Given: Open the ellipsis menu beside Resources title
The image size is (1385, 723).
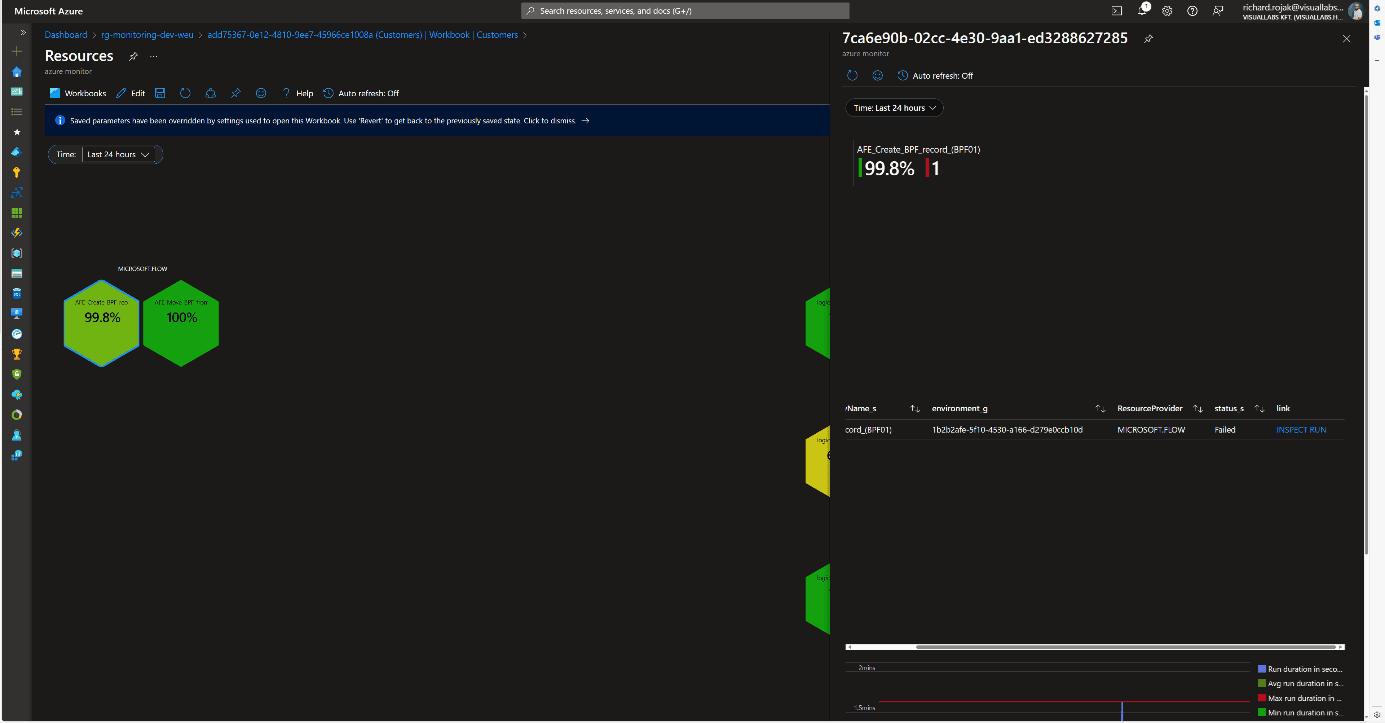Looking at the screenshot, I should 153,57.
